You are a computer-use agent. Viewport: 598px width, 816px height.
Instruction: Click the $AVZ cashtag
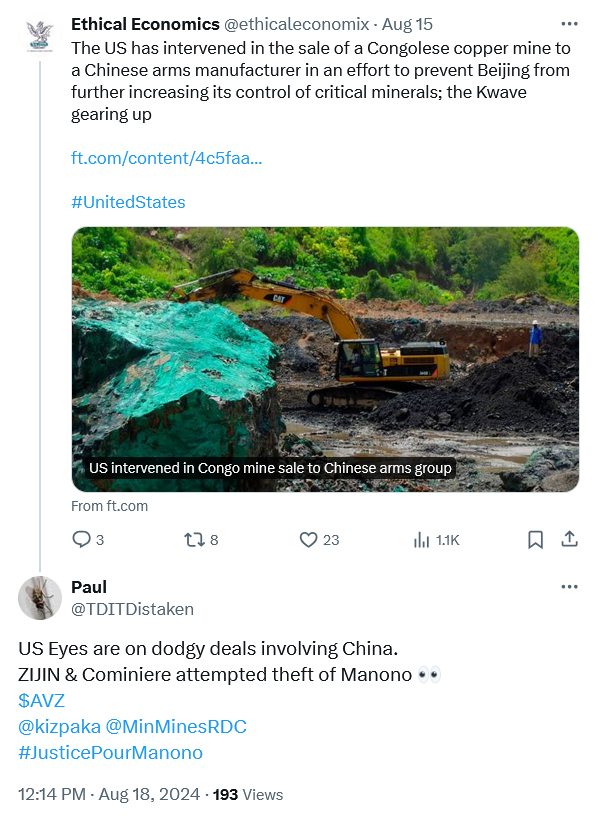pyautogui.click(x=42, y=700)
